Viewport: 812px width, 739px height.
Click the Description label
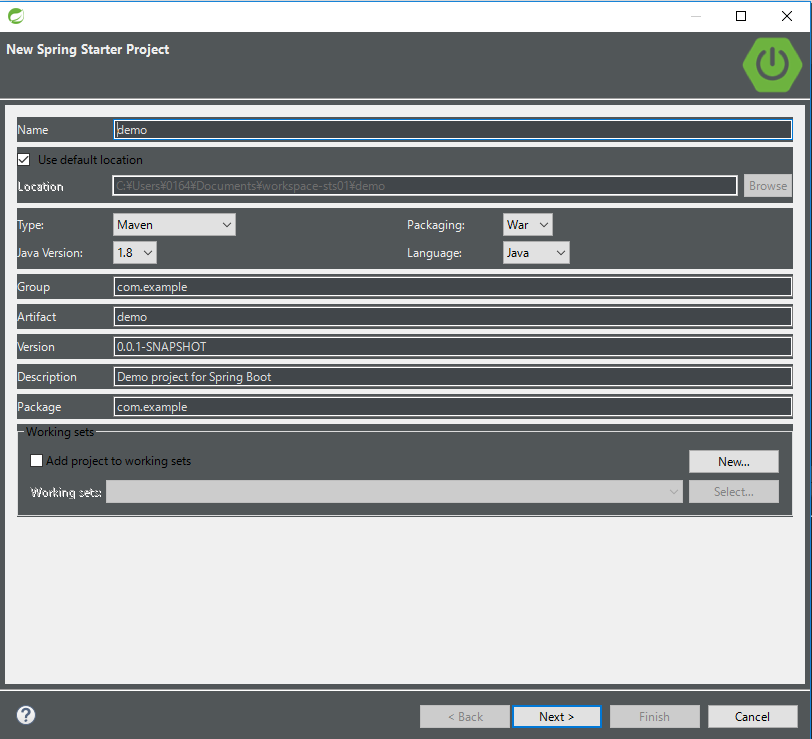click(x=47, y=377)
